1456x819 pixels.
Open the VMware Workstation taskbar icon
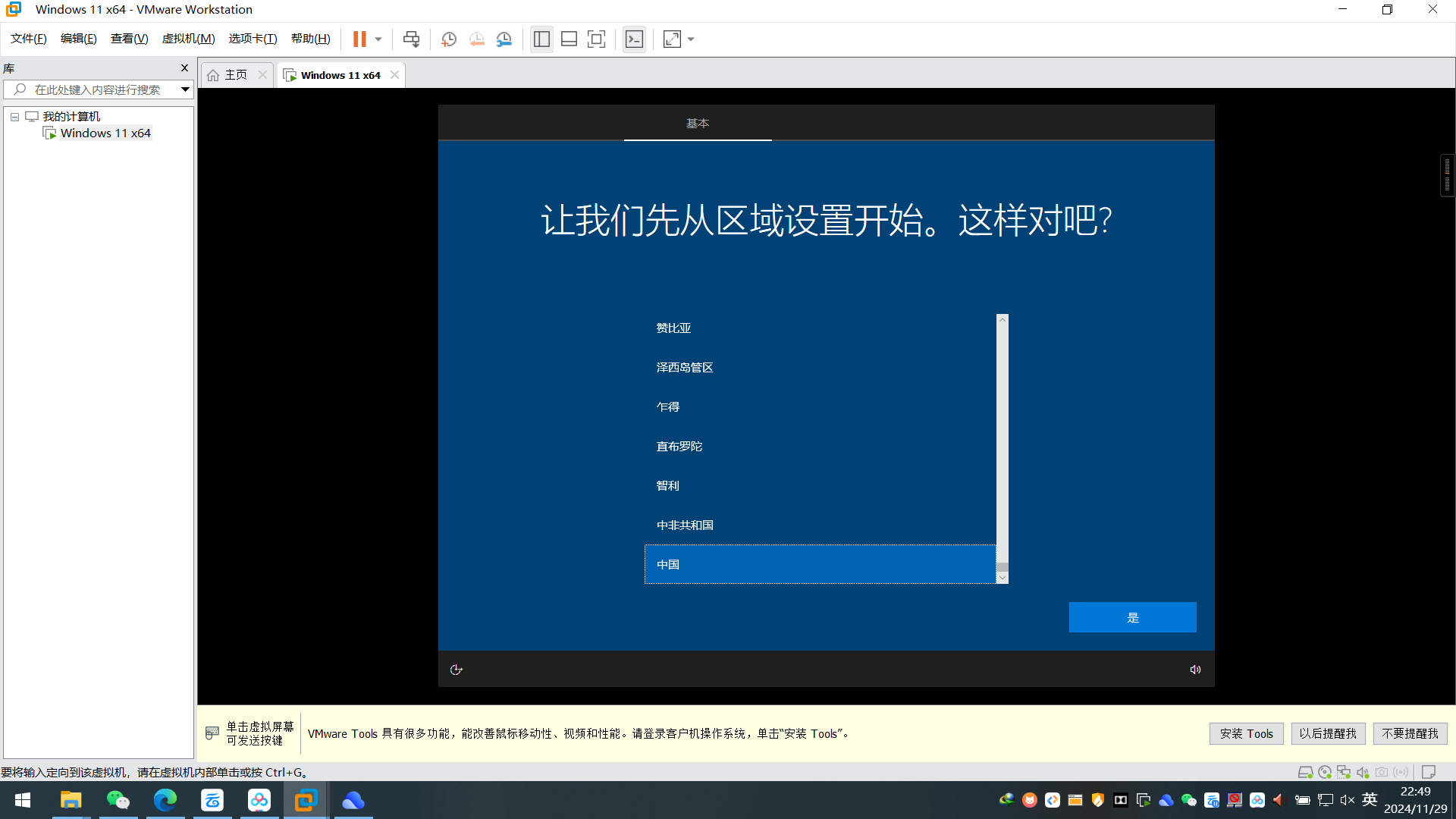tap(306, 800)
